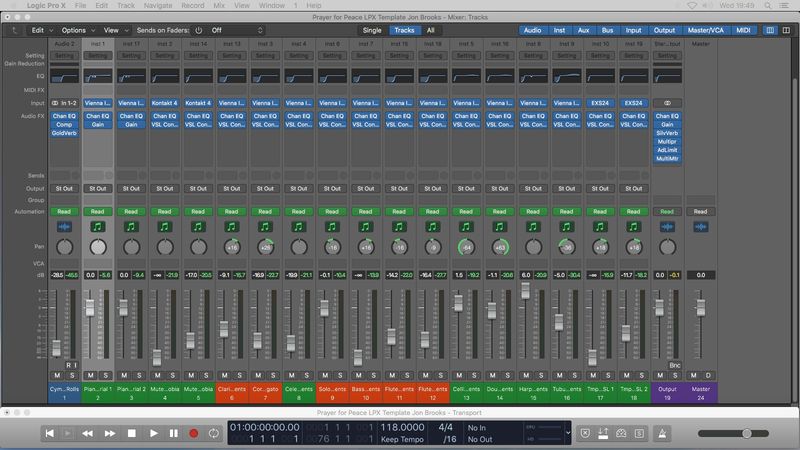Viewport: 800px width, 450px height.
Task: Click the Fast Forward transport button
Action: pos(110,433)
